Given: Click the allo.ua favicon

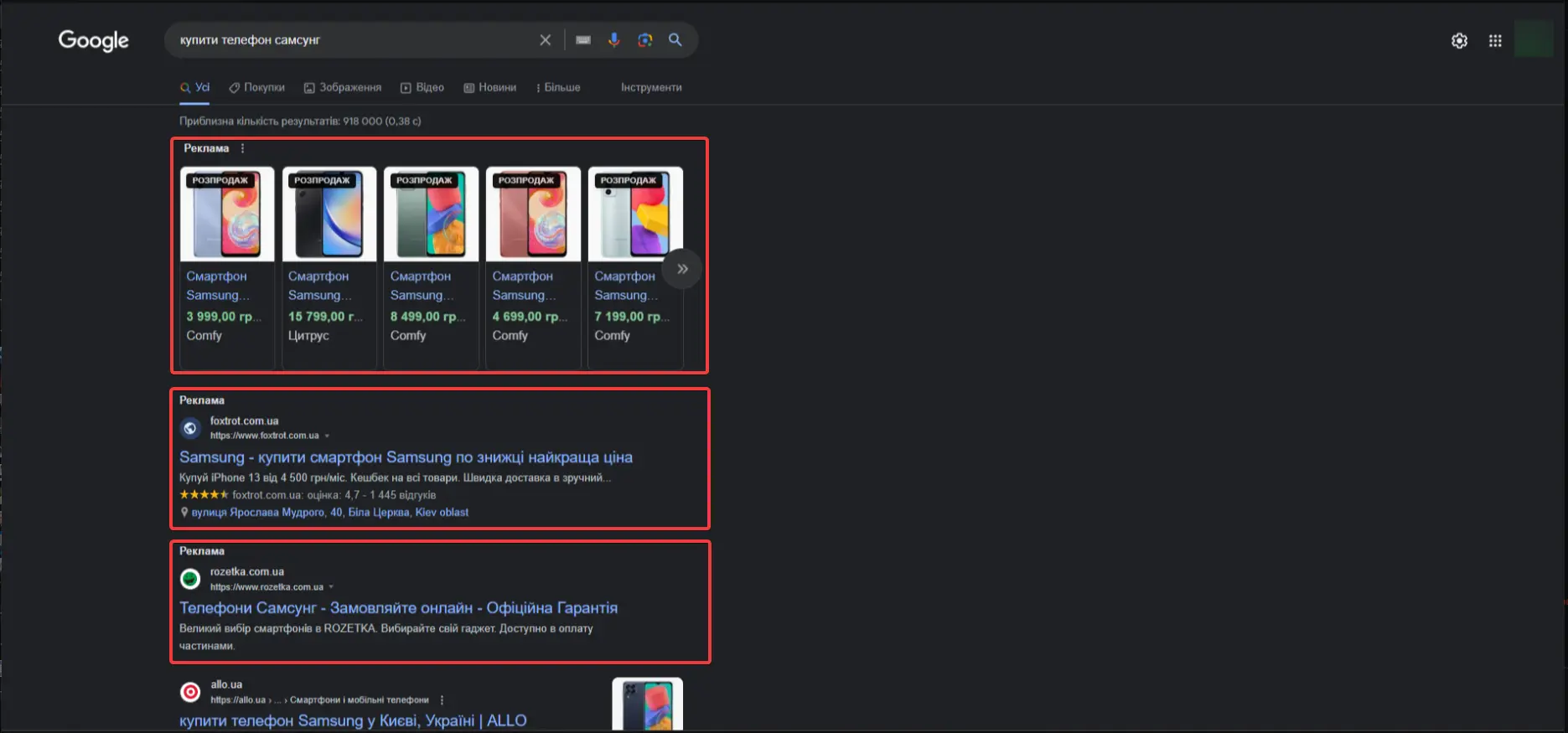Looking at the screenshot, I should tap(190, 692).
